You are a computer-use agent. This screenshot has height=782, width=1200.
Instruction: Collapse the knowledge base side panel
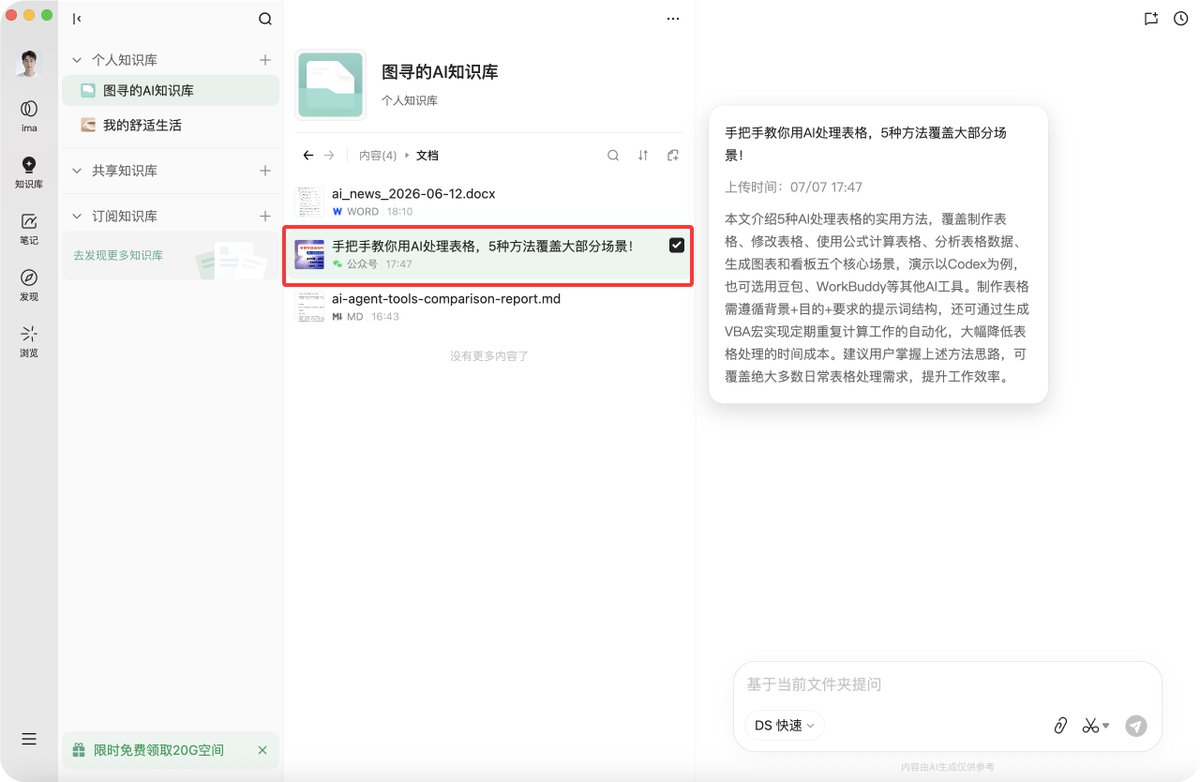tap(77, 18)
